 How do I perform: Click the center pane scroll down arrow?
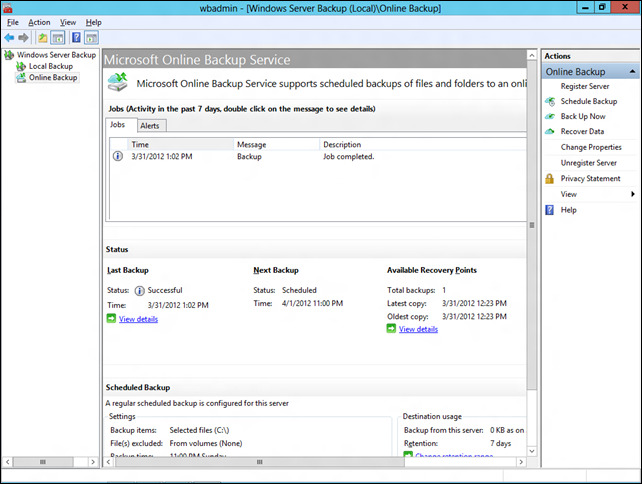coord(531,451)
